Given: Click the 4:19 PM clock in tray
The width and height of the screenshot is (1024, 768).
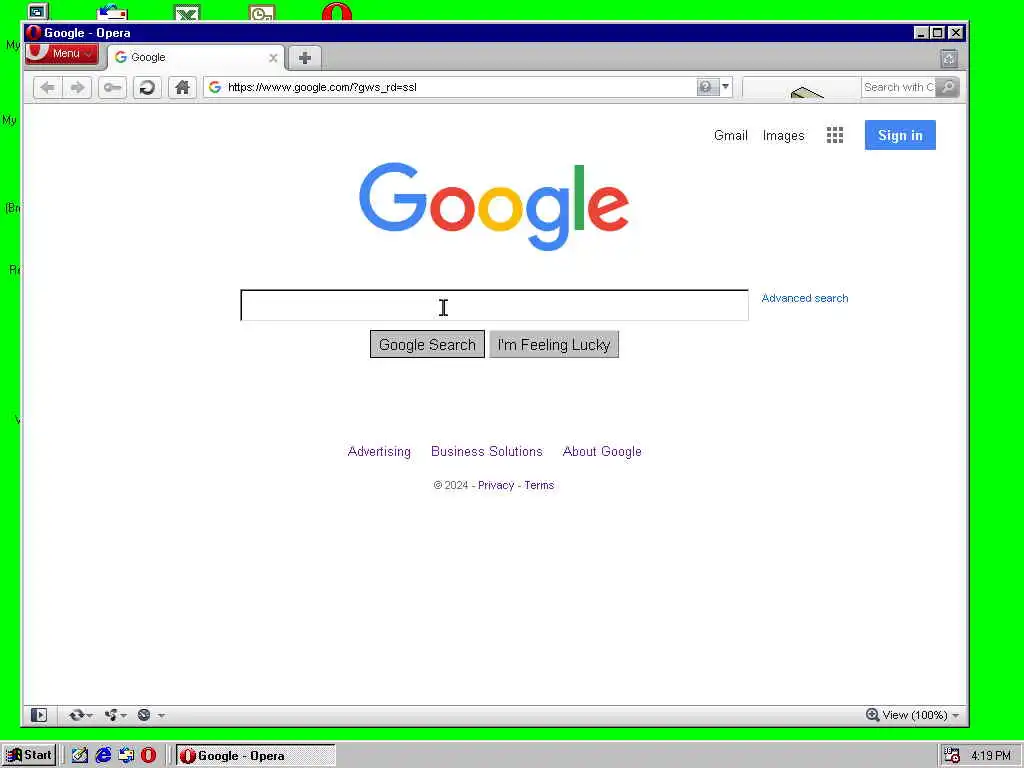Looking at the screenshot, I should pyautogui.click(x=991, y=756).
